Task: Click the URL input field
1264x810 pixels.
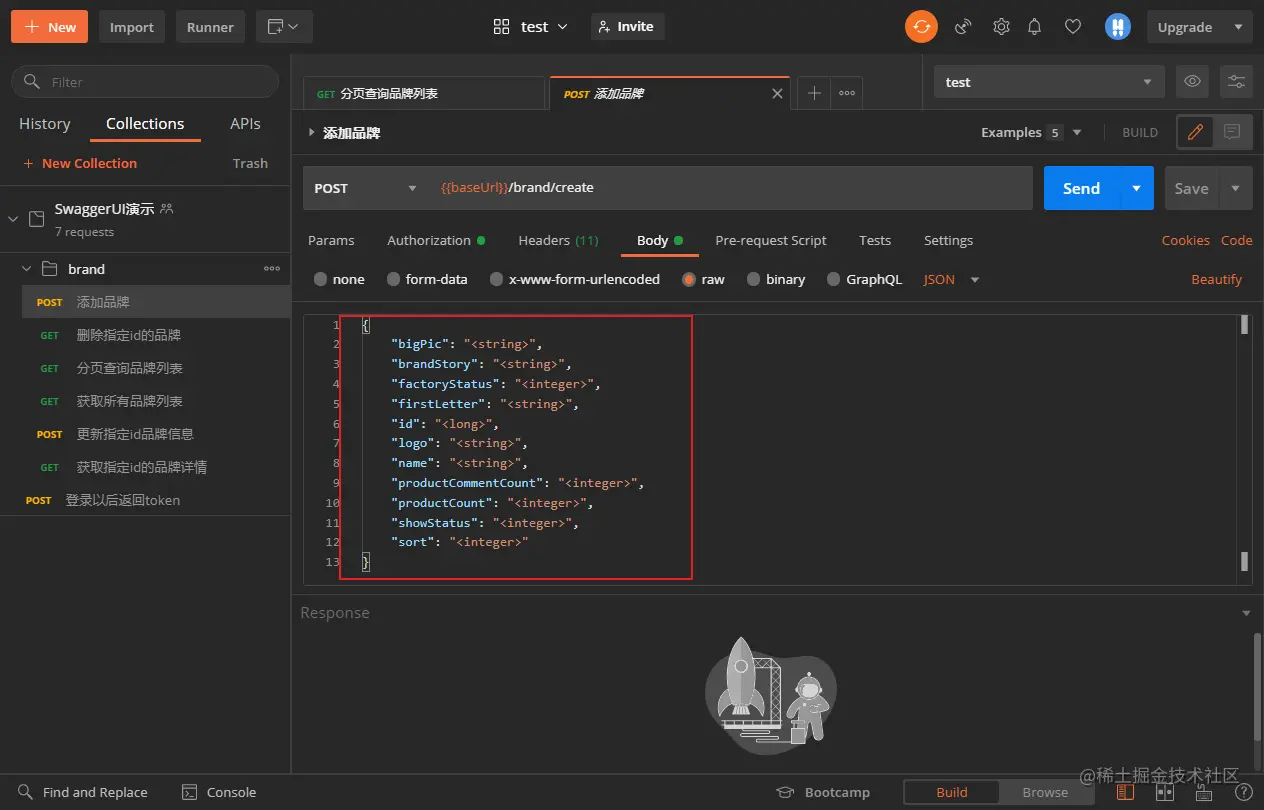Action: click(730, 188)
